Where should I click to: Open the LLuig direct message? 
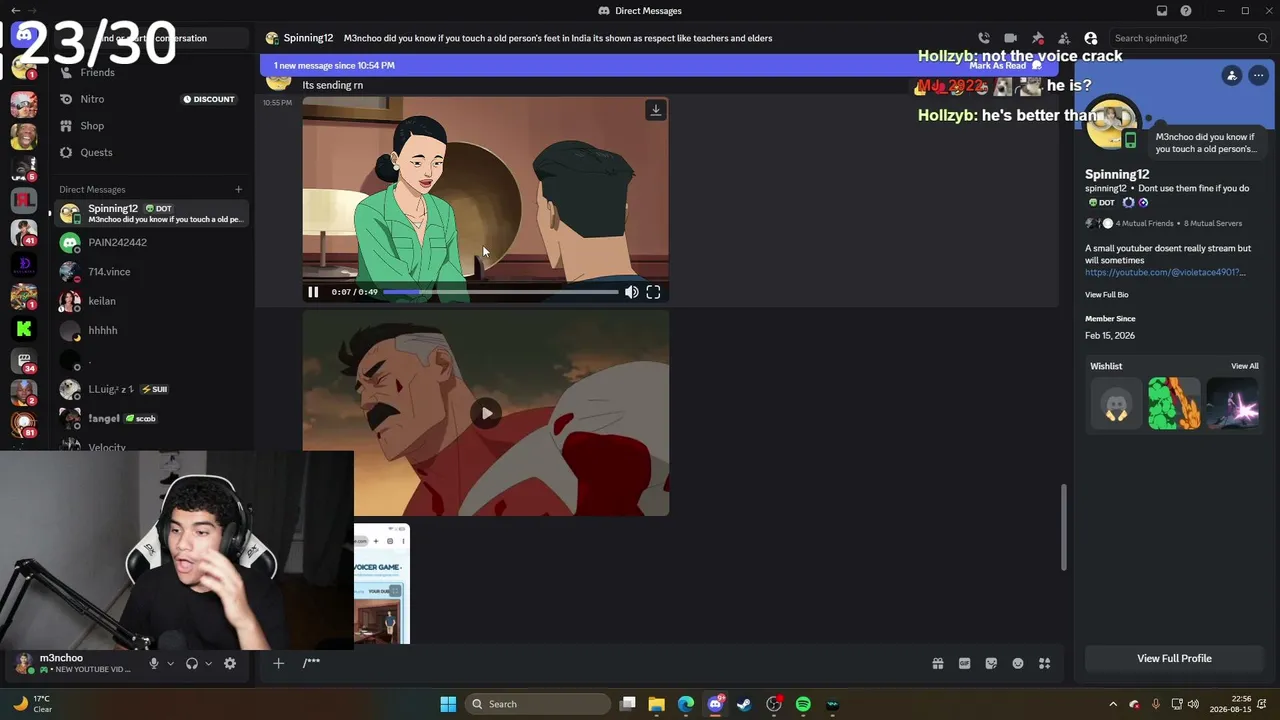pos(152,389)
